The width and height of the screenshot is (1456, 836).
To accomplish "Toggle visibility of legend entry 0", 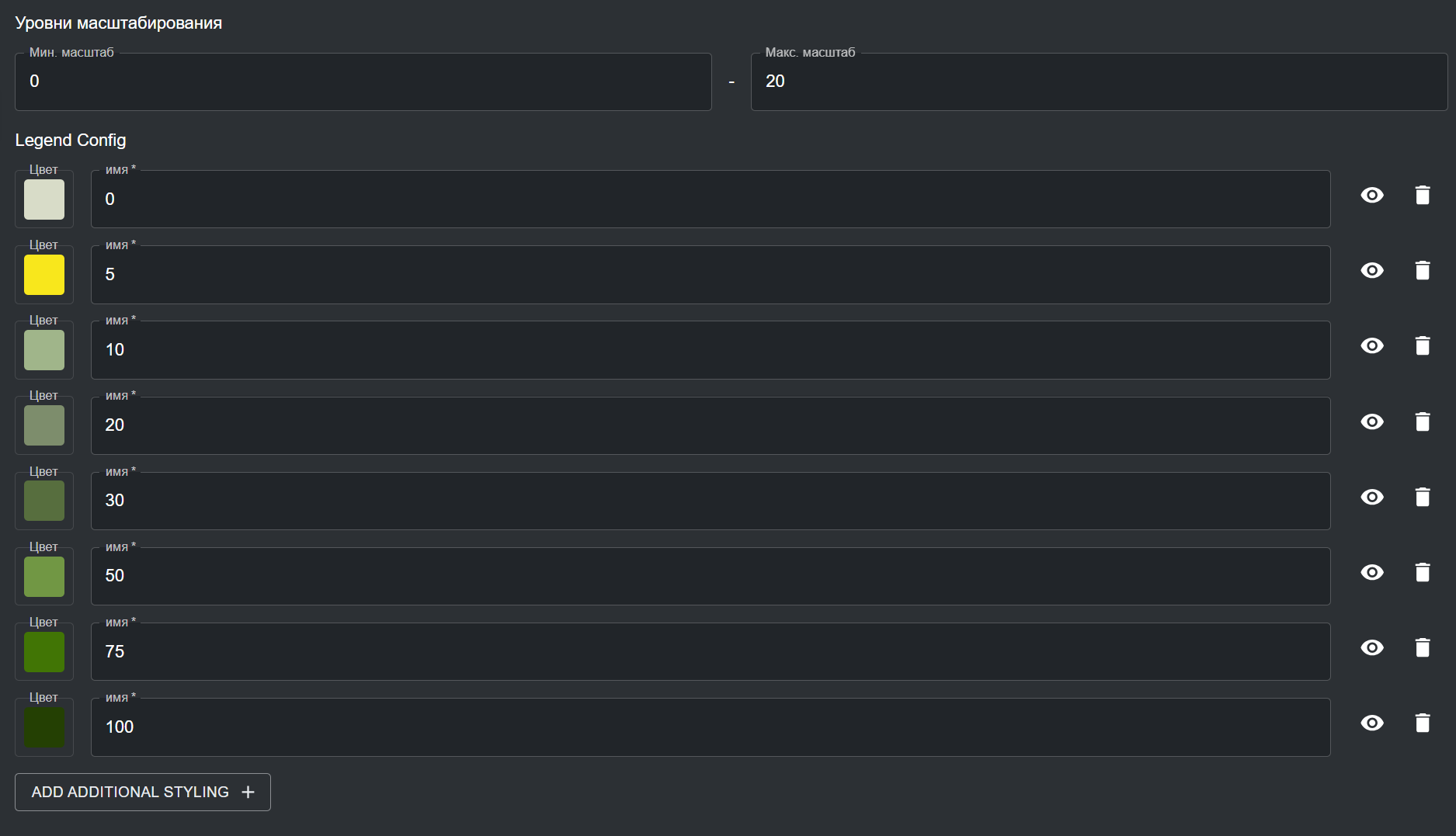I will click(1372, 196).
